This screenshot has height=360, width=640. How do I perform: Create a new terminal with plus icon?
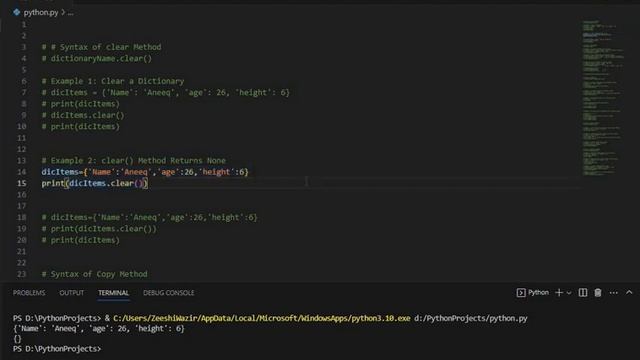[x=559, y=293]
